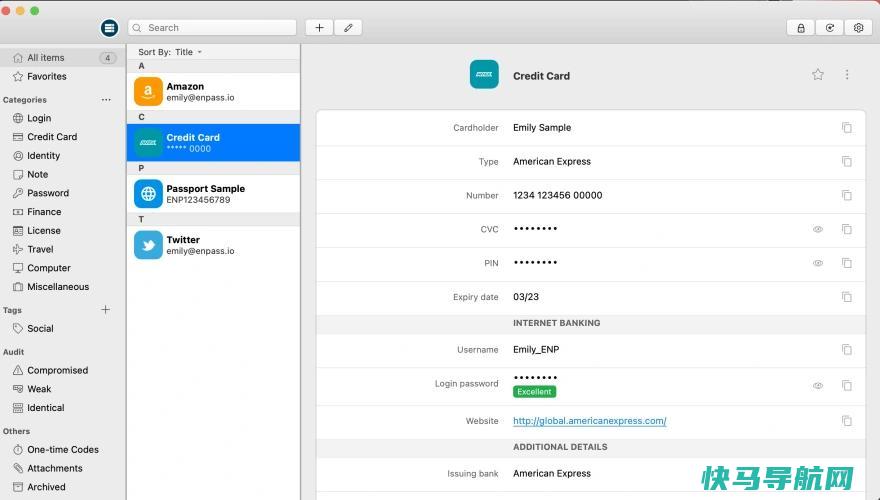880x500 pixels.
Task: Select the Social tag
Action: 62,328
